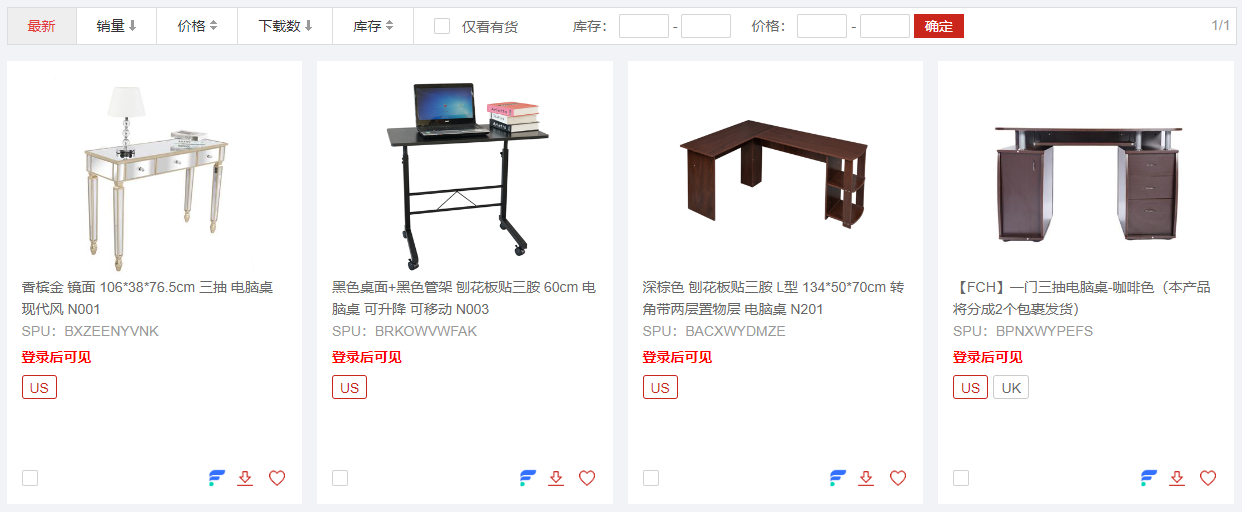Click the blue F icon on the FCH desk card

(1149, 478)
